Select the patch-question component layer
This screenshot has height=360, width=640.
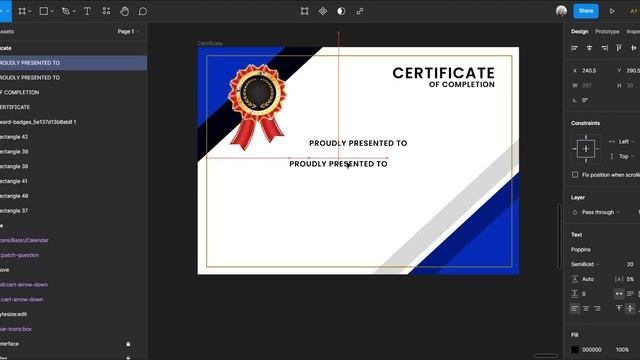[x=73, y=255]
